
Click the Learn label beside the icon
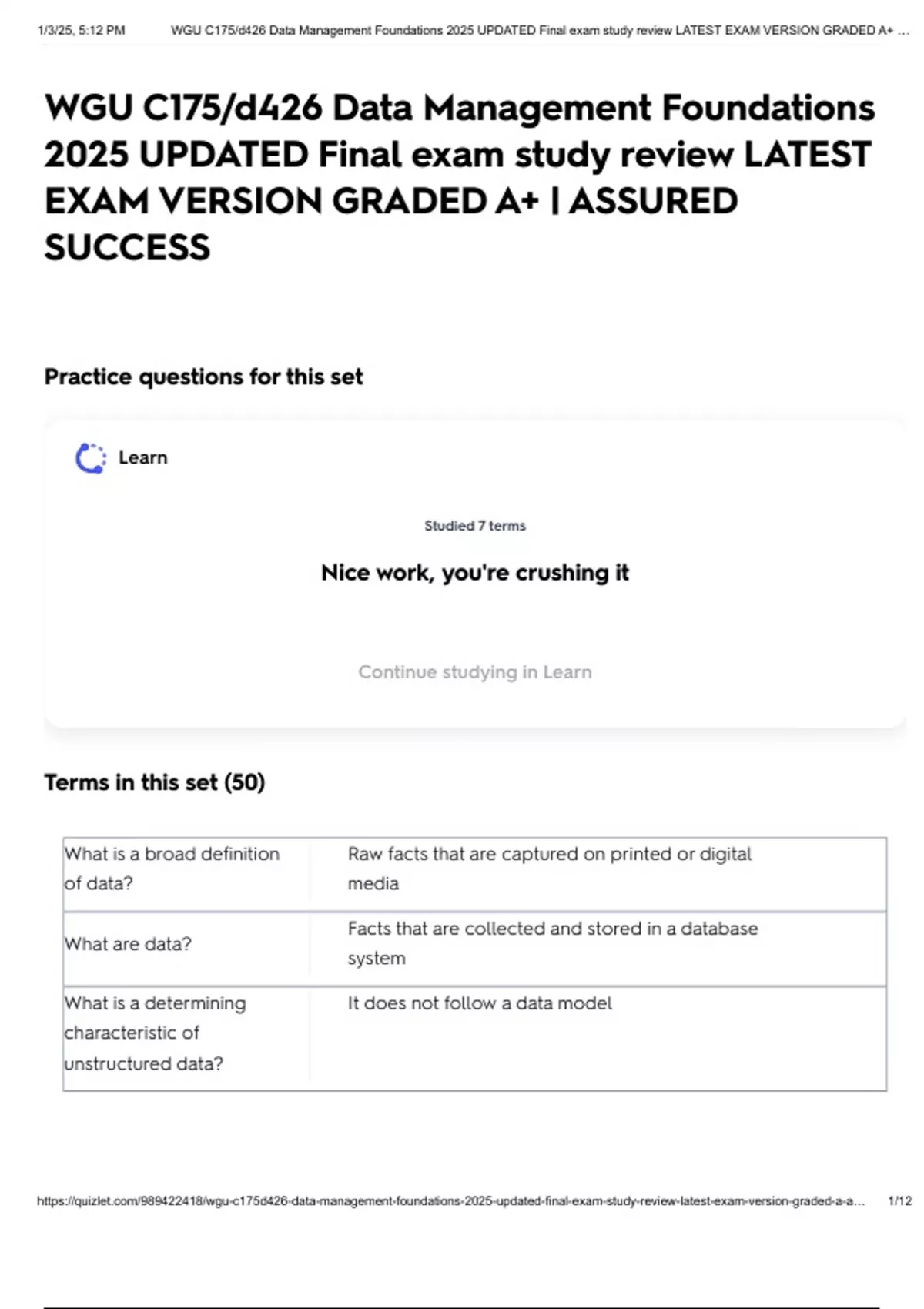(x=142, y=457)
